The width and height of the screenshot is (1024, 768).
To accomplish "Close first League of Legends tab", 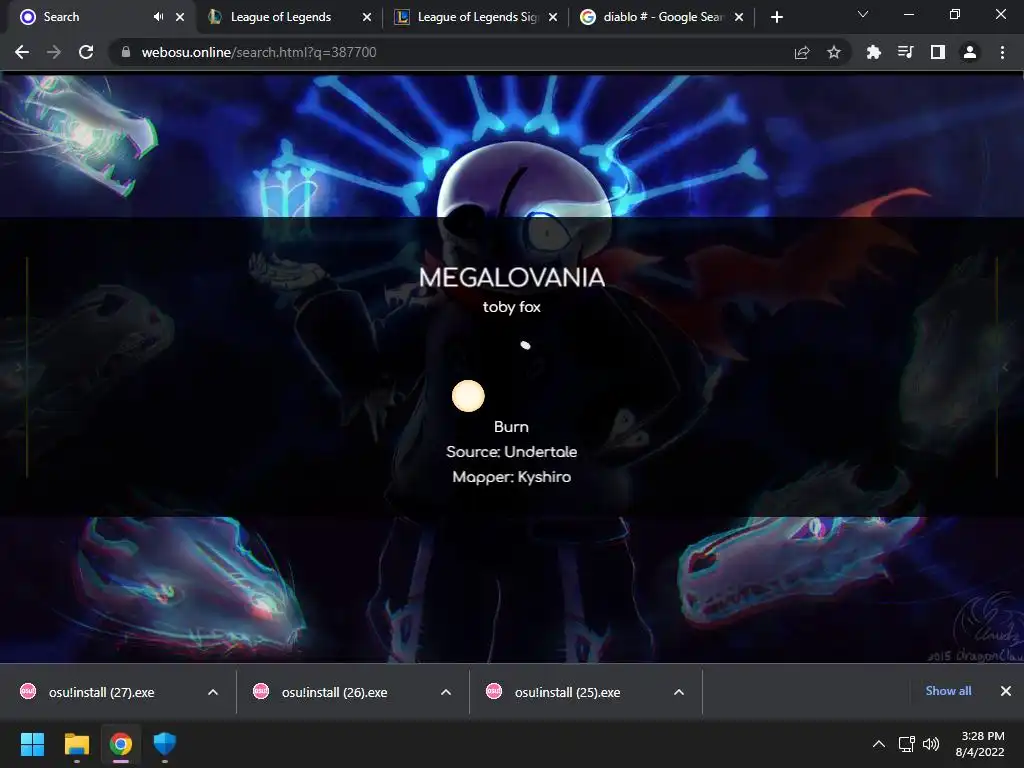I will coord(367,17).
